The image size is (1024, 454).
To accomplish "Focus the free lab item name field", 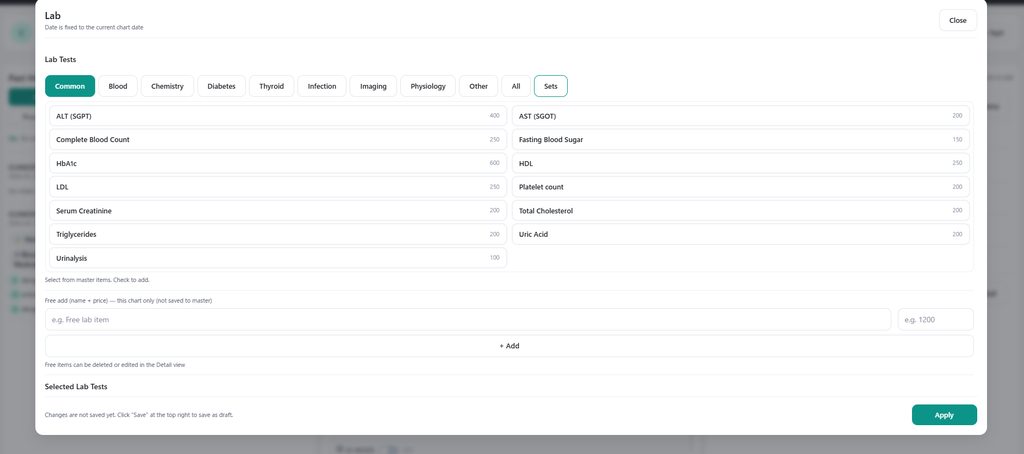I will coord(468,319).
